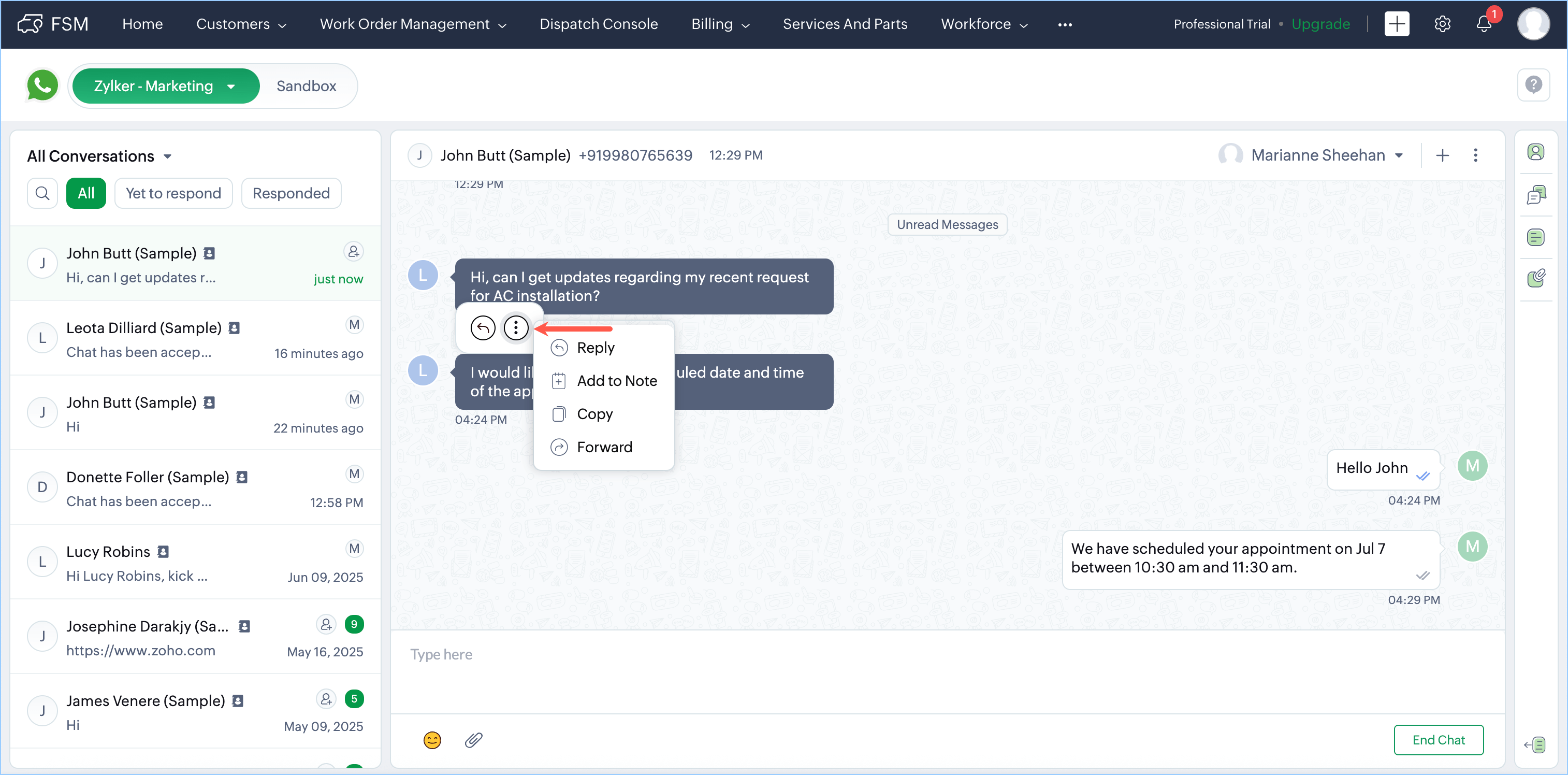
Task: Choose Add to Note from context menu
Action: 616,380
